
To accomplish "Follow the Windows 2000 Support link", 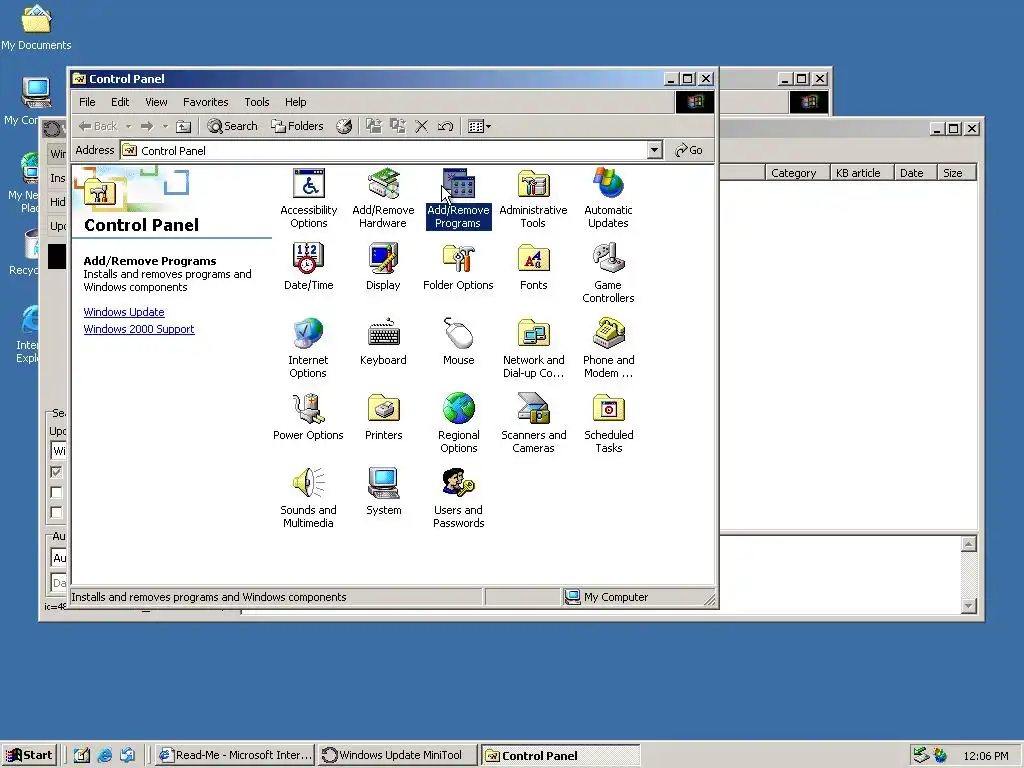I will click(138, 329).
